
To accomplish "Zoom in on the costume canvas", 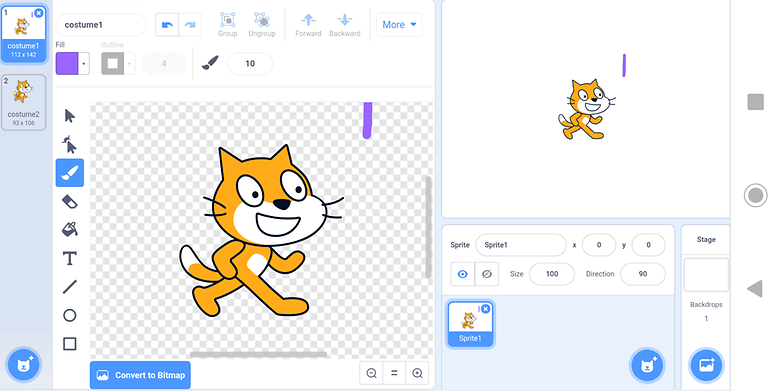I will tap(417, 373).
